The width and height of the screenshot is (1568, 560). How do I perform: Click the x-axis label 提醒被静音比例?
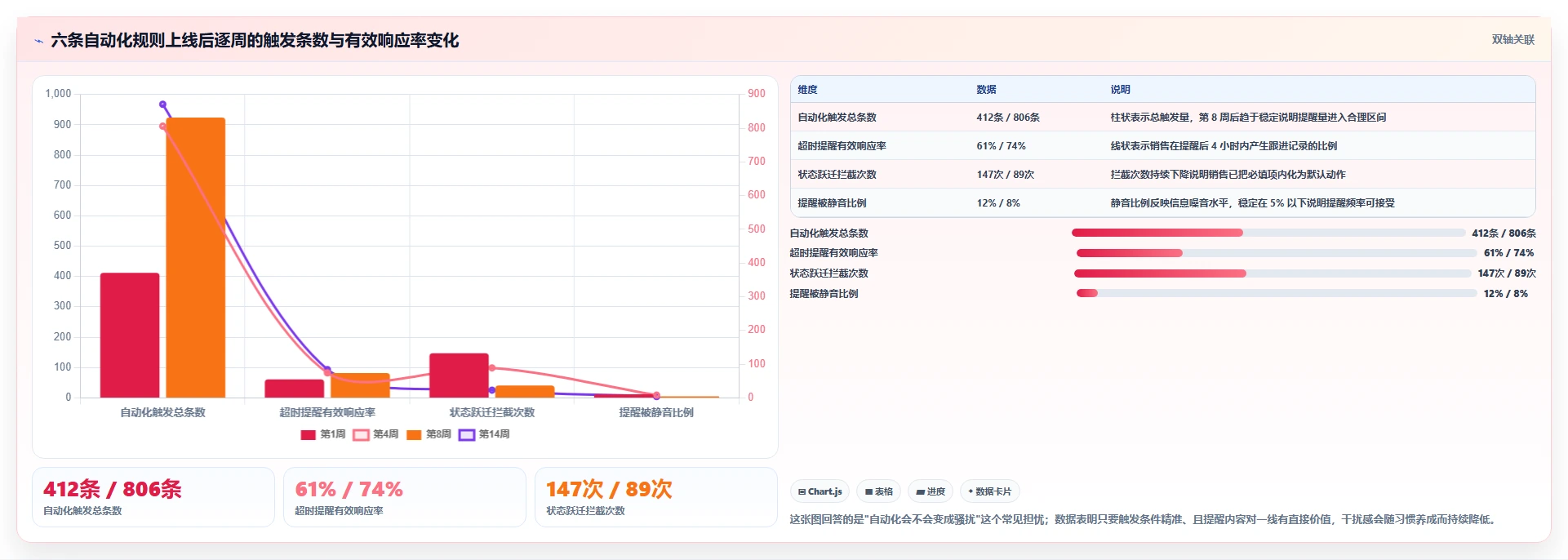click(656, 413)
